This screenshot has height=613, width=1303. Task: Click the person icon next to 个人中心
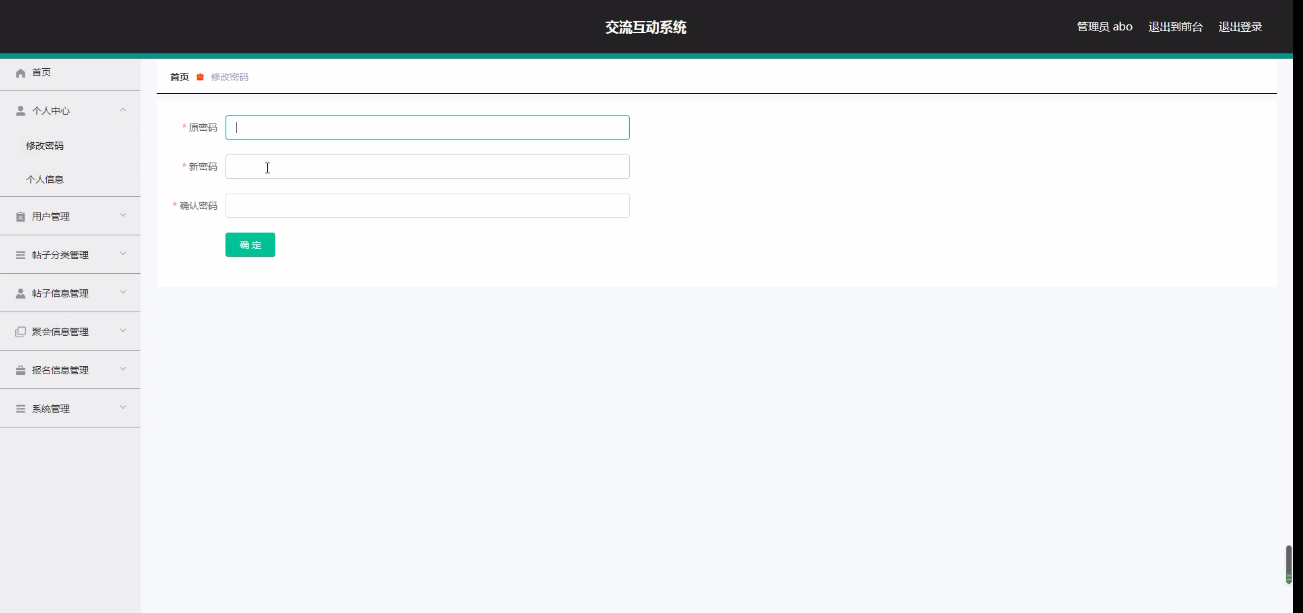point(20,111)
